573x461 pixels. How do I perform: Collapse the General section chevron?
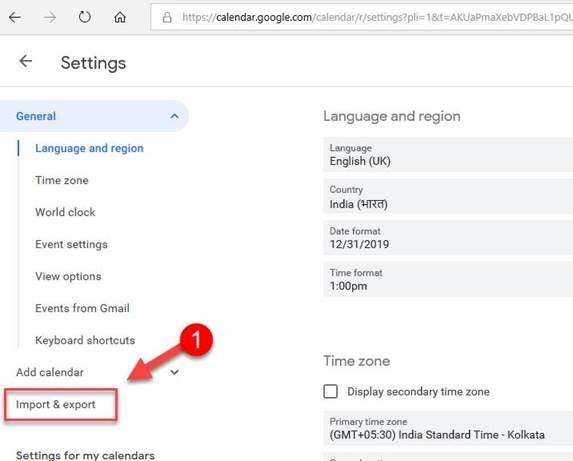[174, 116]
